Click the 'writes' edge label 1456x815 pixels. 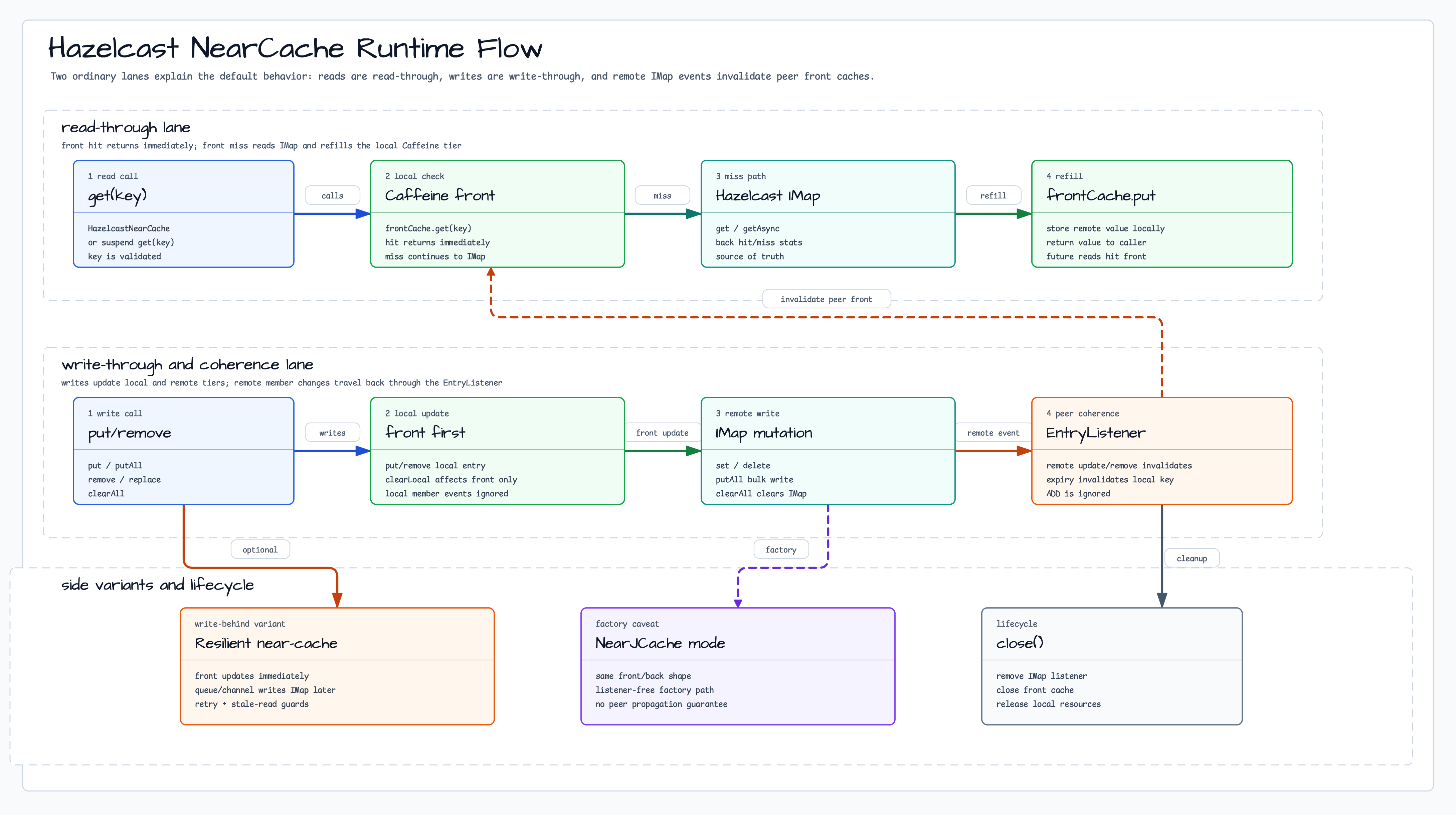(x=332, y=433)
